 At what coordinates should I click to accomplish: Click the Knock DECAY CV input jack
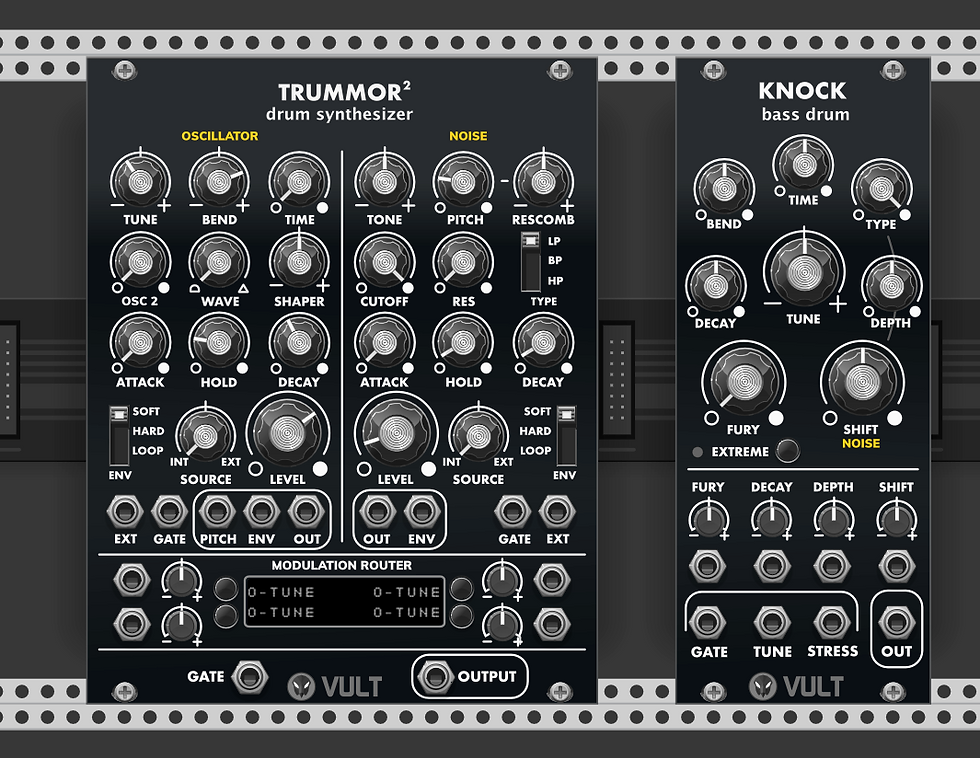tap(772, 566)
